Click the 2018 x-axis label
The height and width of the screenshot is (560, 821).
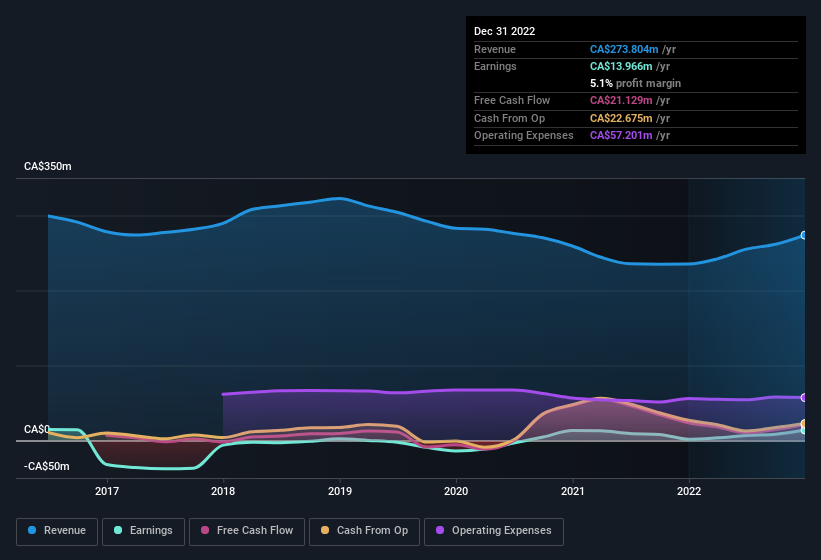223,491
